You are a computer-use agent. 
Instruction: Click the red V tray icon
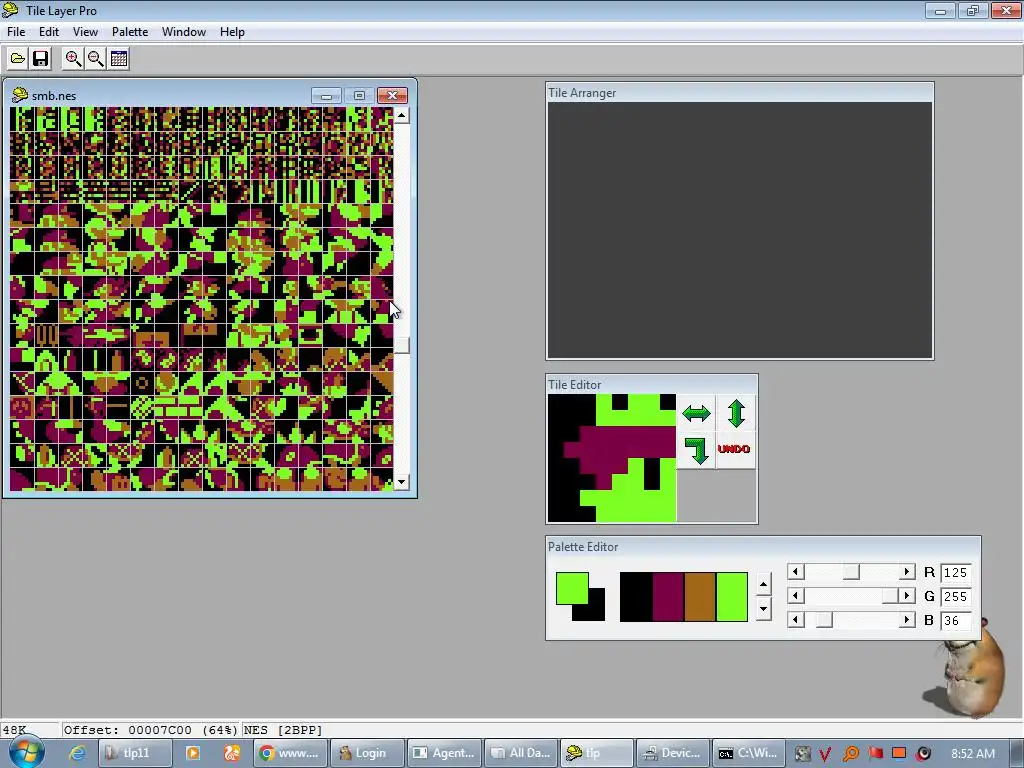[825, 754]
